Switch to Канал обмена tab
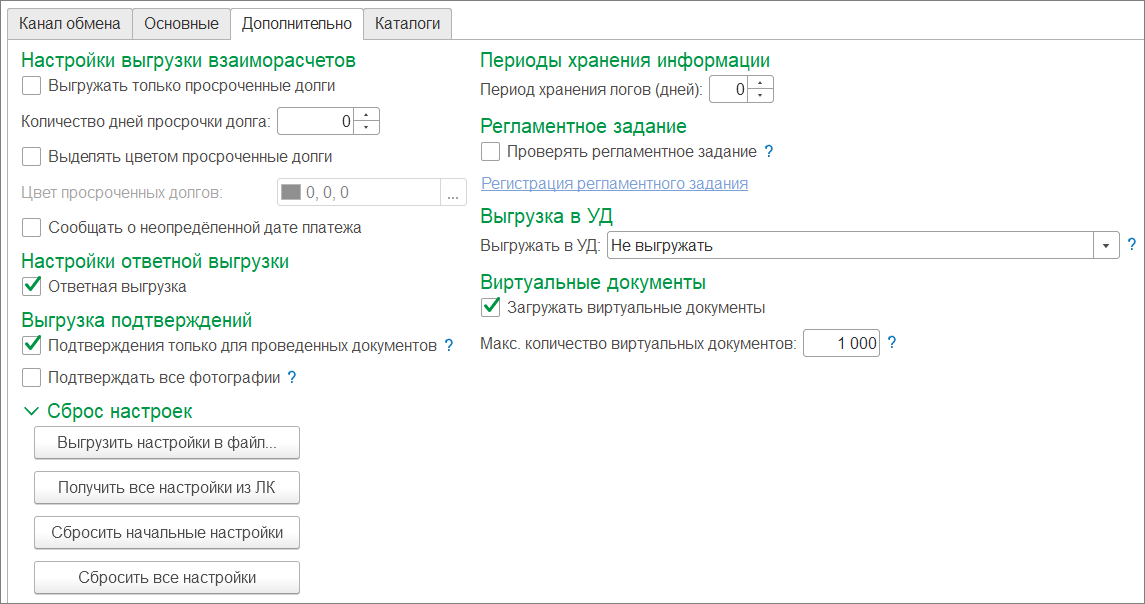 click(x=69, y=23)
